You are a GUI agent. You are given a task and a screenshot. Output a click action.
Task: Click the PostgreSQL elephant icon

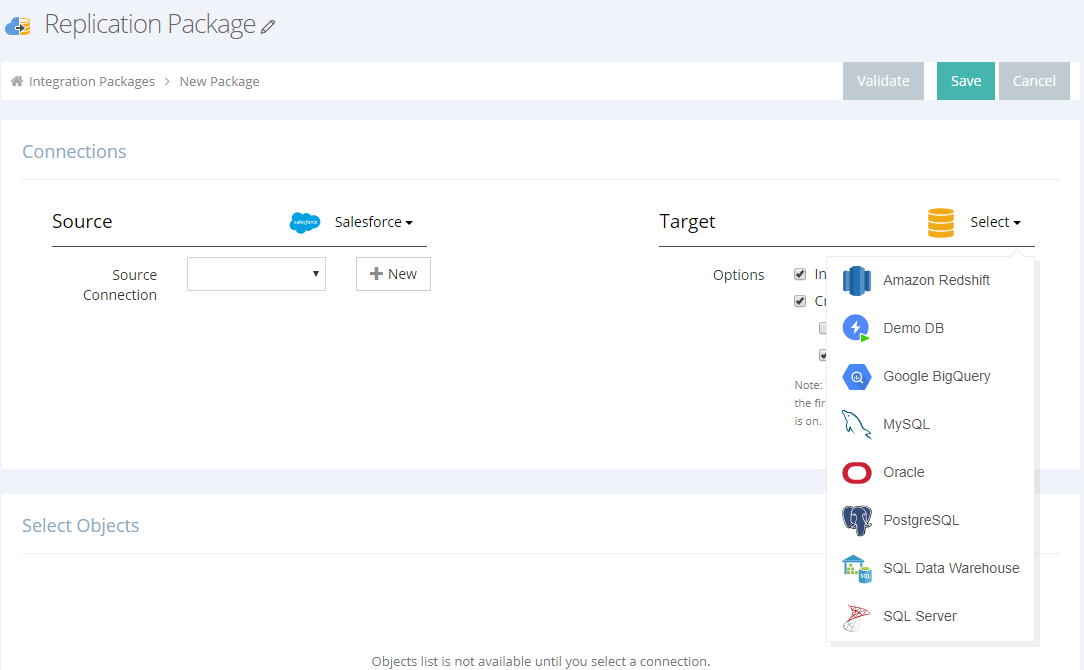pos(857,520)
